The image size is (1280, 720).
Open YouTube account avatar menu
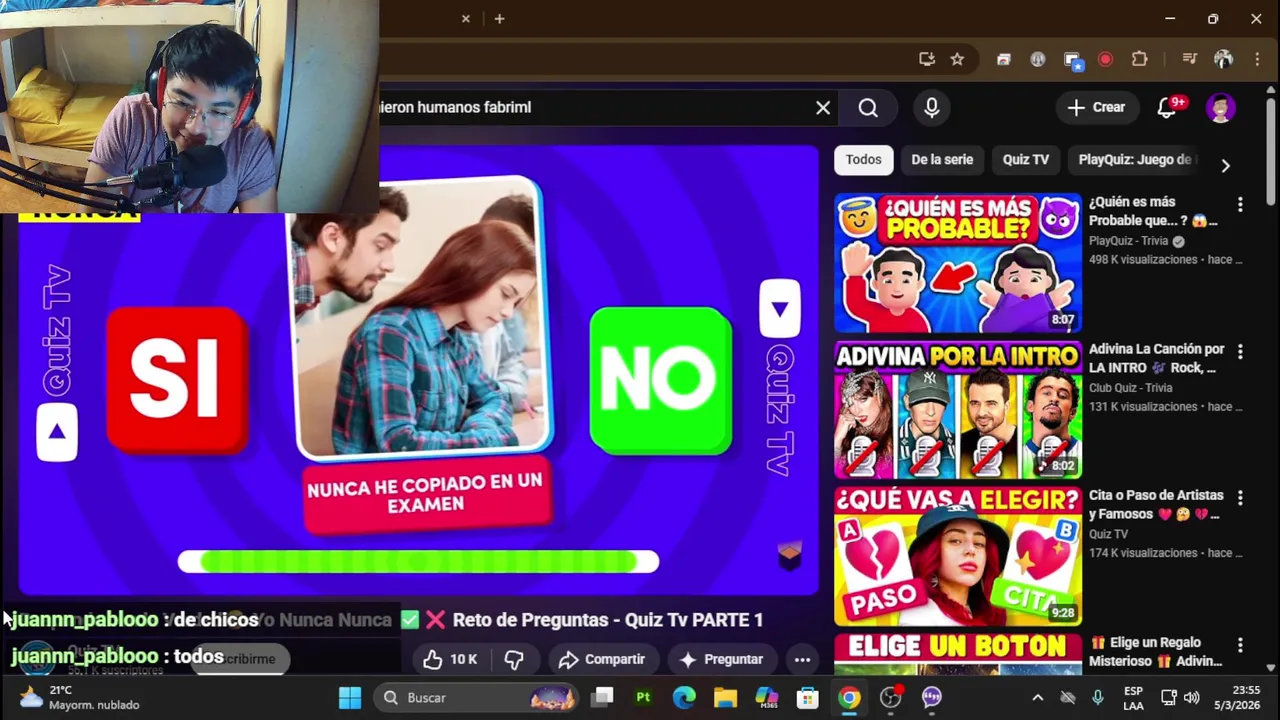tap(1221, 107)
